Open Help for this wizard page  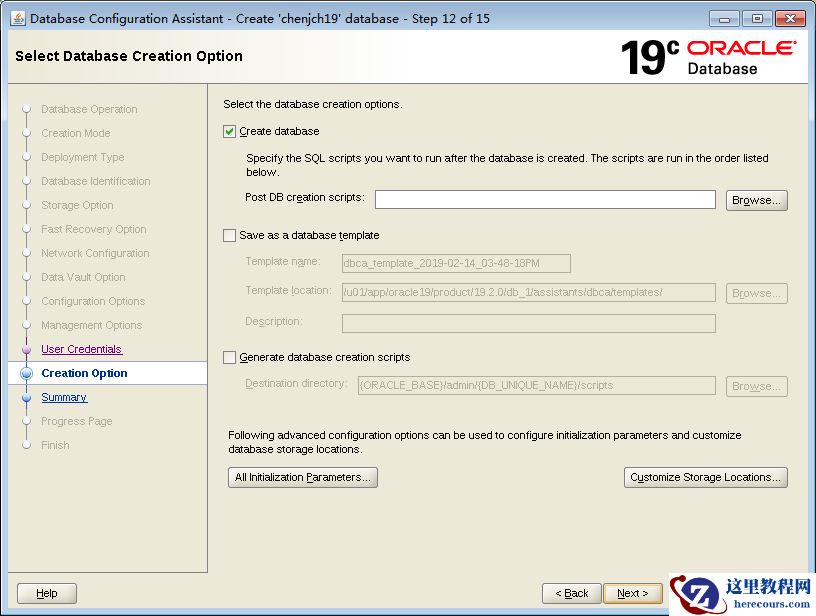tap(47, 593)
